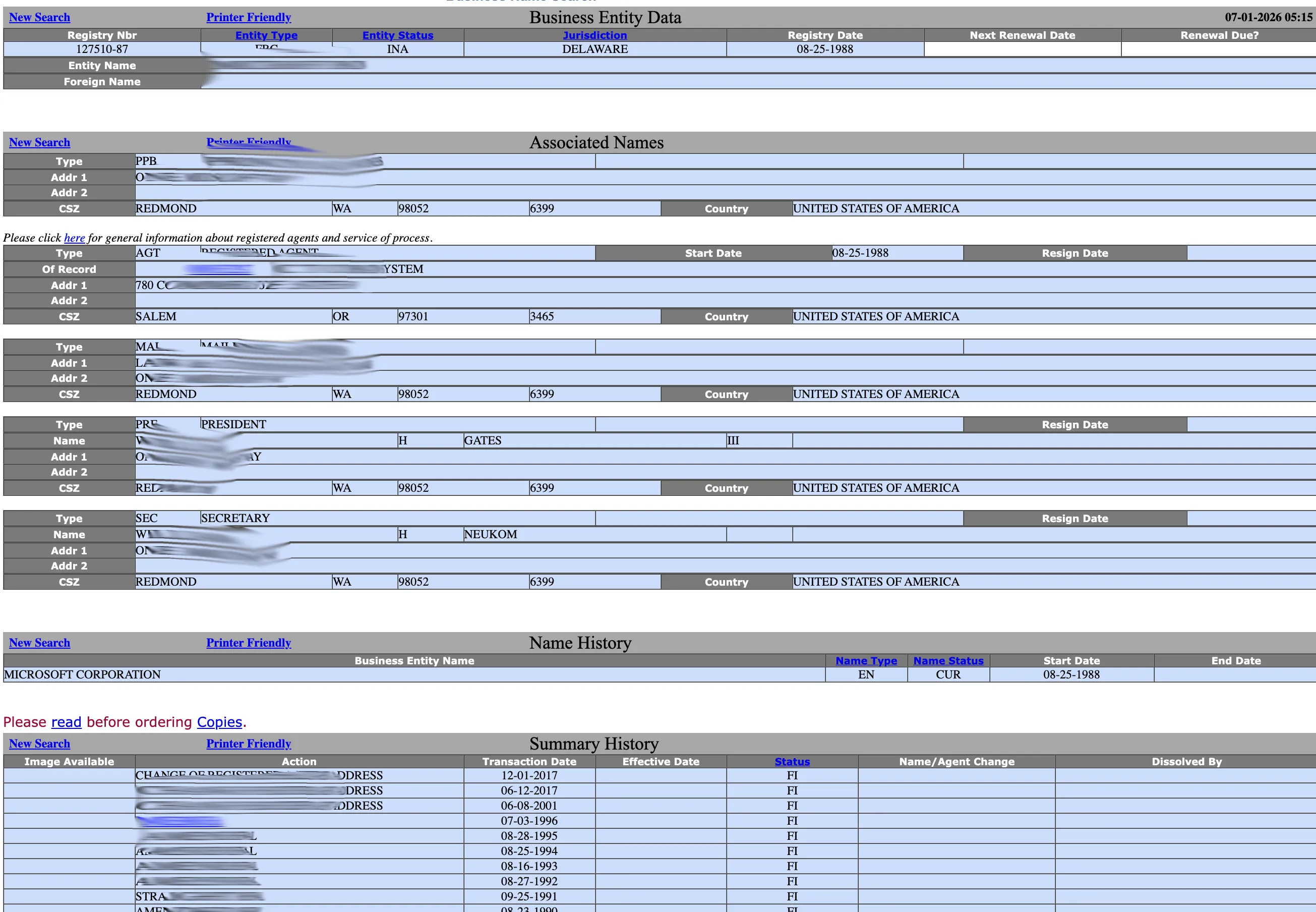This screenshot has width=1316, height=912.
Task: Select the CUR name status value
Action: click(x=948, y=674)
